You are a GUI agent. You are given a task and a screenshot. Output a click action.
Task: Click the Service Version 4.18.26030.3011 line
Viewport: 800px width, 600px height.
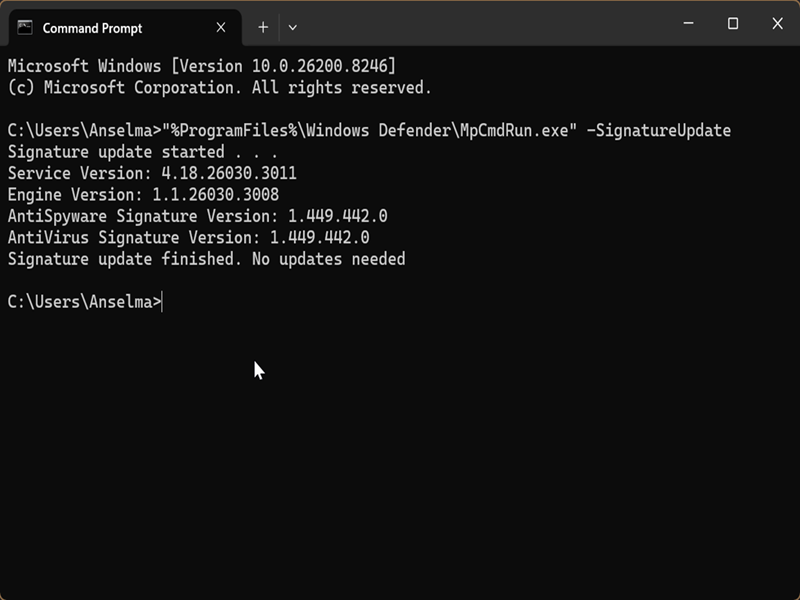tap(152, 173)
